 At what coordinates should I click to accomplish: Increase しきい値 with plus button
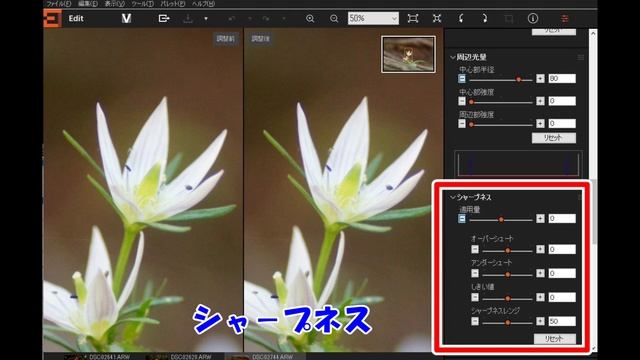(540, 297)
